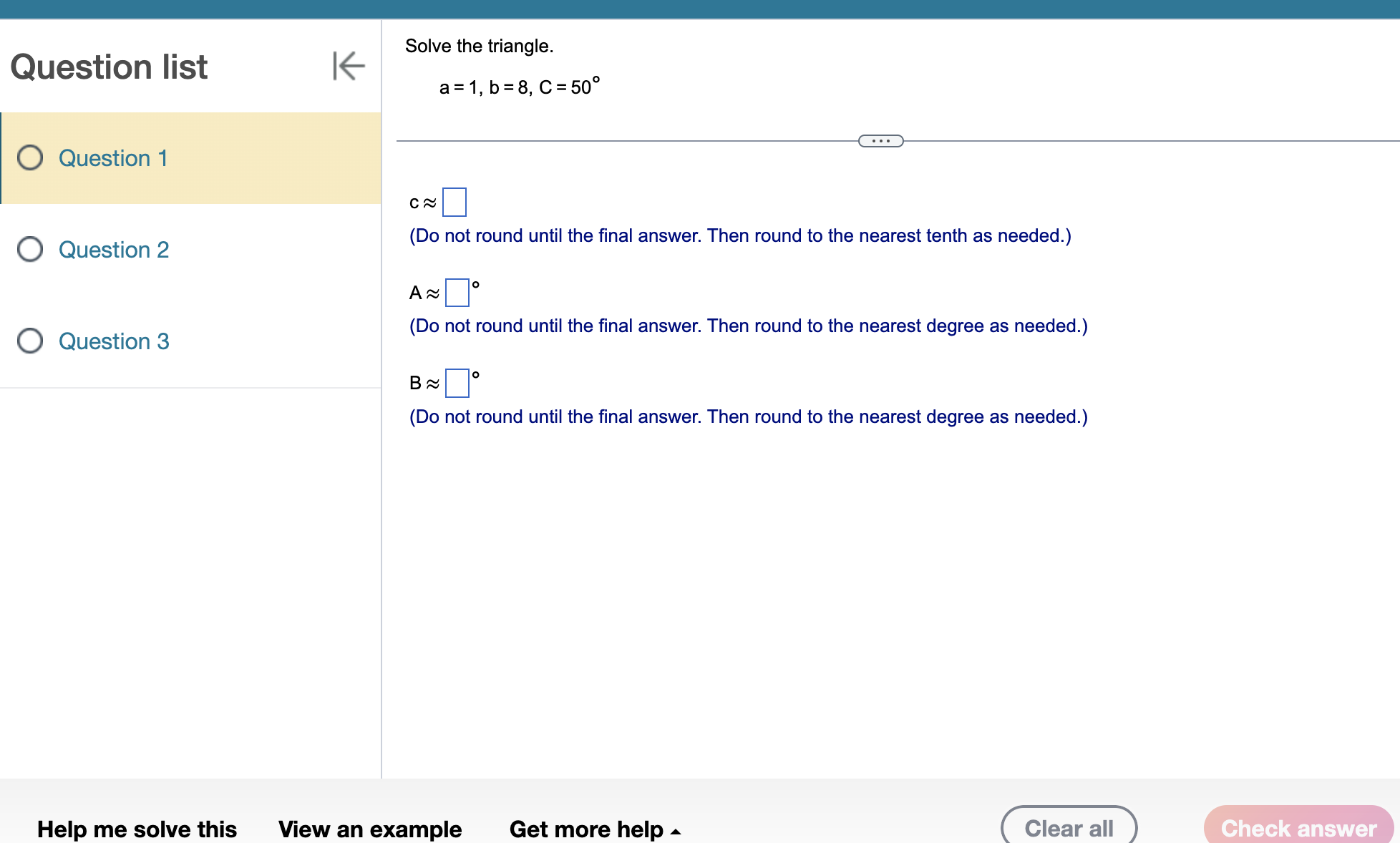The height and width of the screenshot is (843, 1400).
Task: Select the Question 1 radio button
Action: pos(29,158)
